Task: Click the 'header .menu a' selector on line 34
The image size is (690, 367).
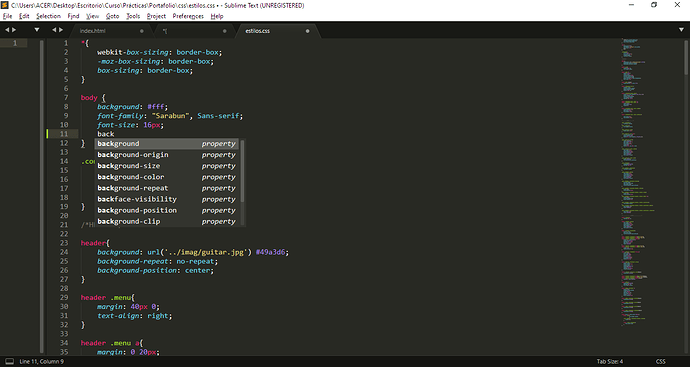Action: point(110,343)
